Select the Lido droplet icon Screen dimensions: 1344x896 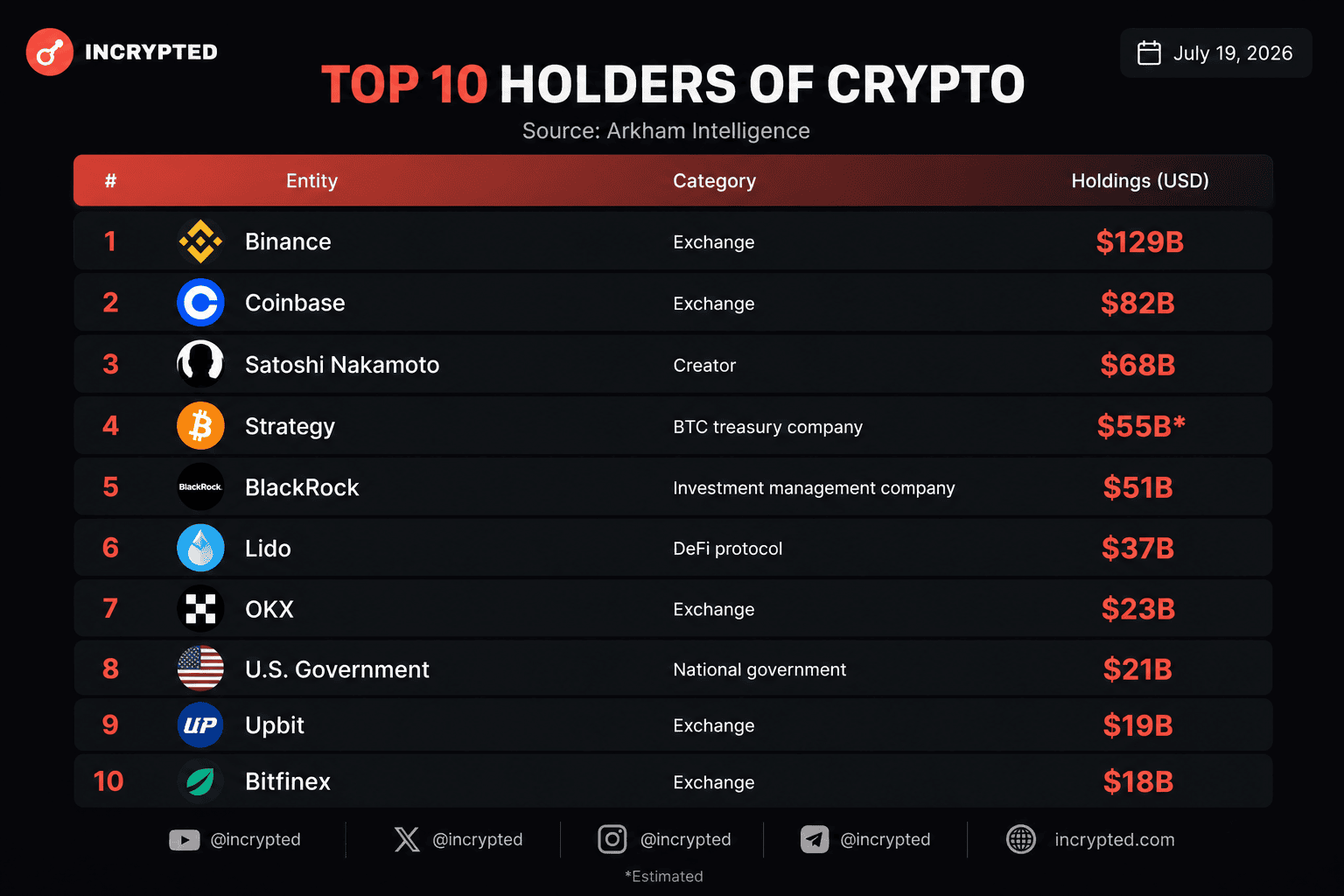tap(200, 548)
